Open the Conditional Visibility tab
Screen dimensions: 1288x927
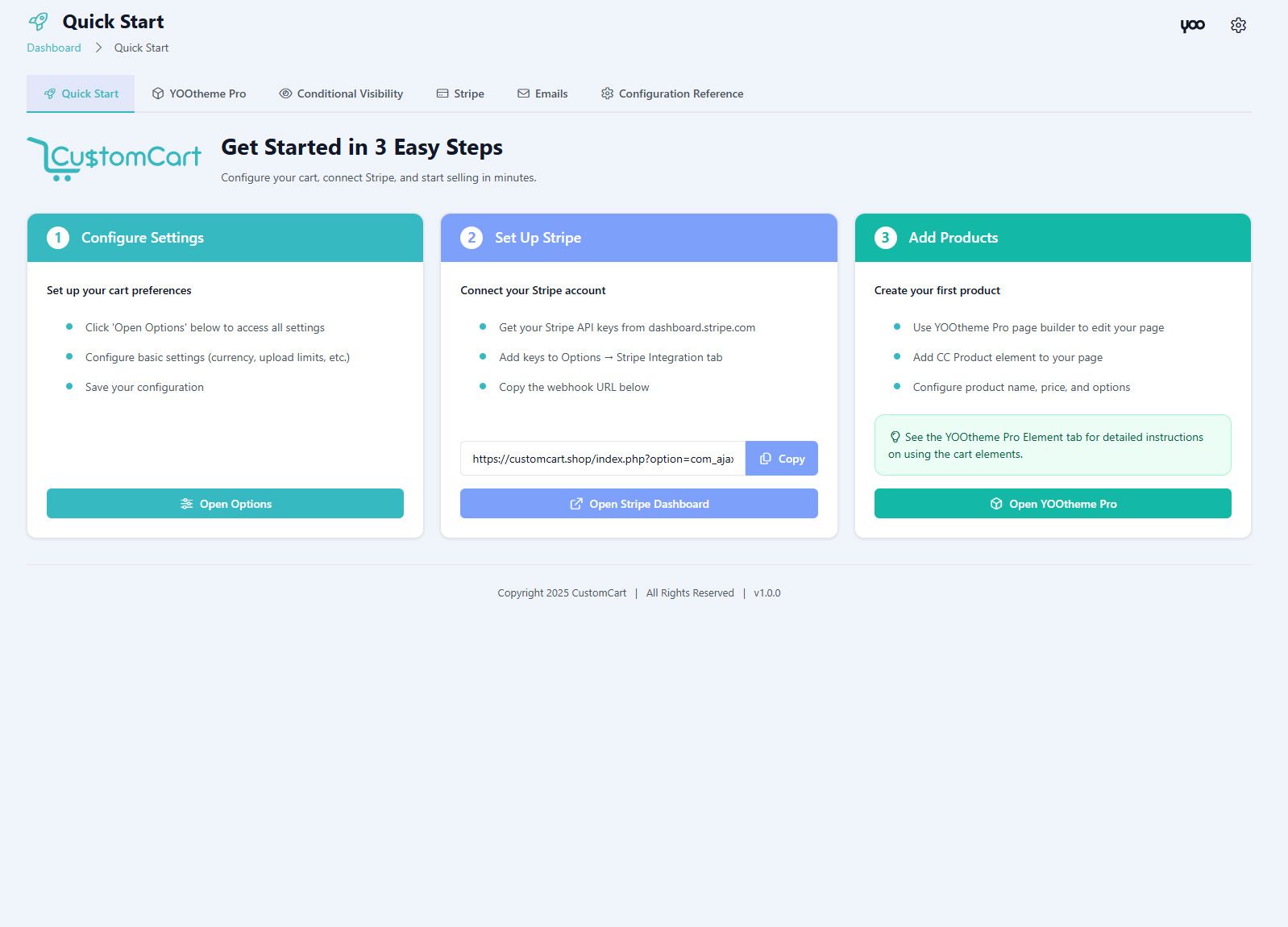click(341, 94)
